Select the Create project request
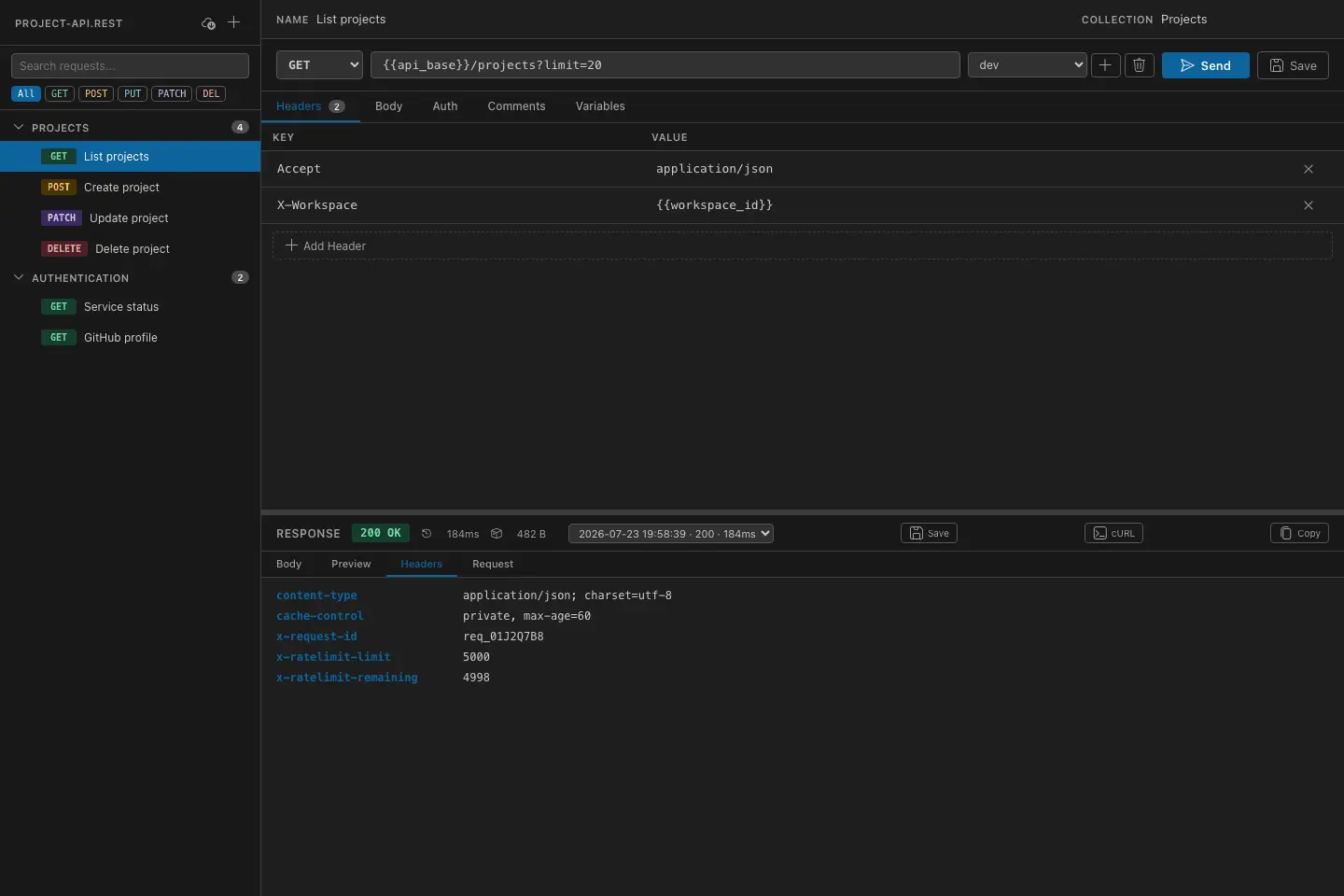Viewport: 1344px width, 896px height. [130, 188]
